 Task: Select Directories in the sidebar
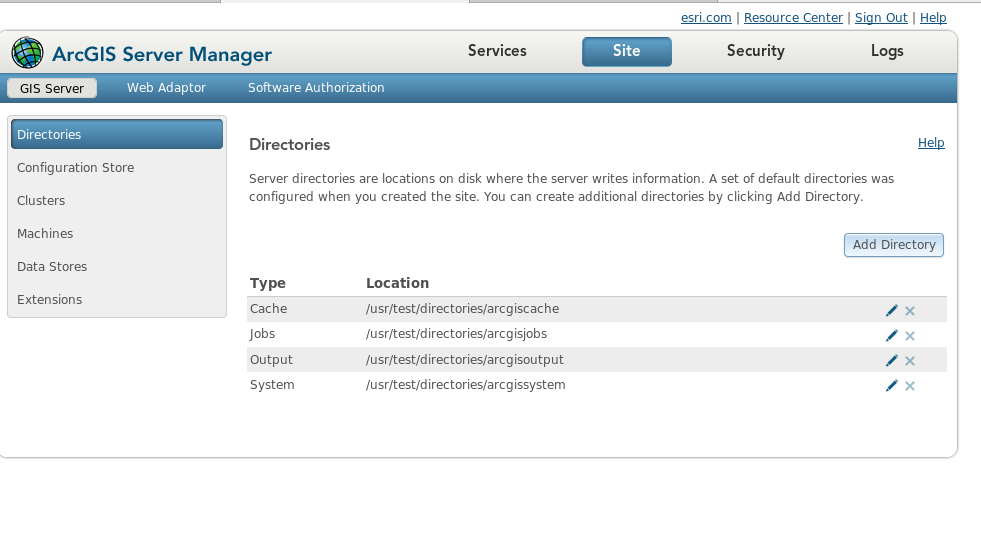pos(116,134)
